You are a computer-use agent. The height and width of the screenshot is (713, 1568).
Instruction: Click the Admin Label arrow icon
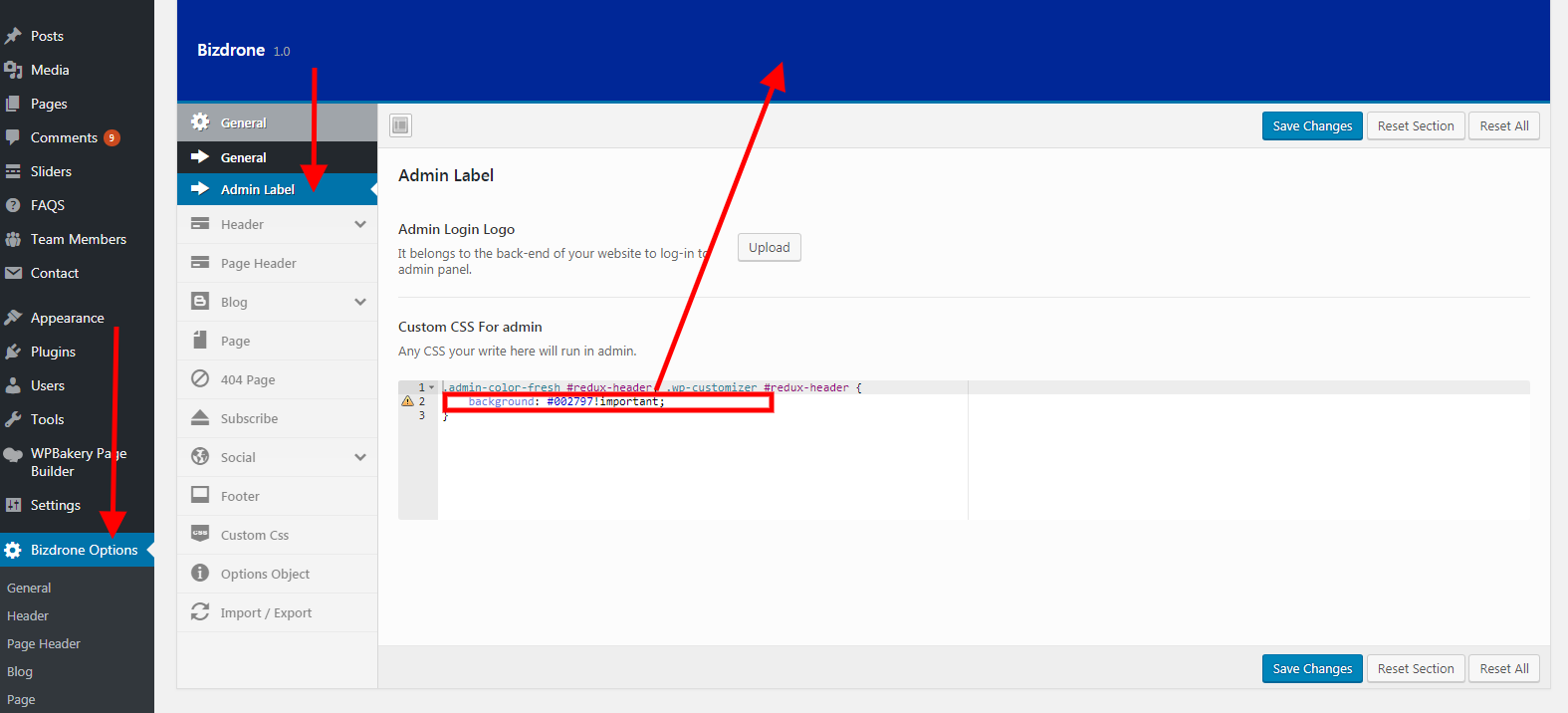[200, 188]
